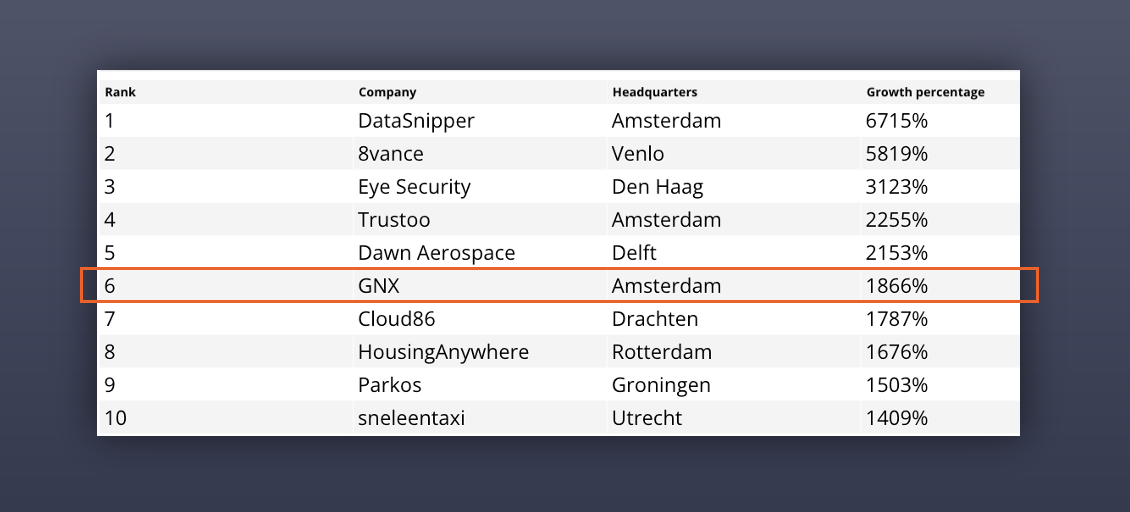
Task: Click the Eye Security company name
Action: tap(414, 187)
